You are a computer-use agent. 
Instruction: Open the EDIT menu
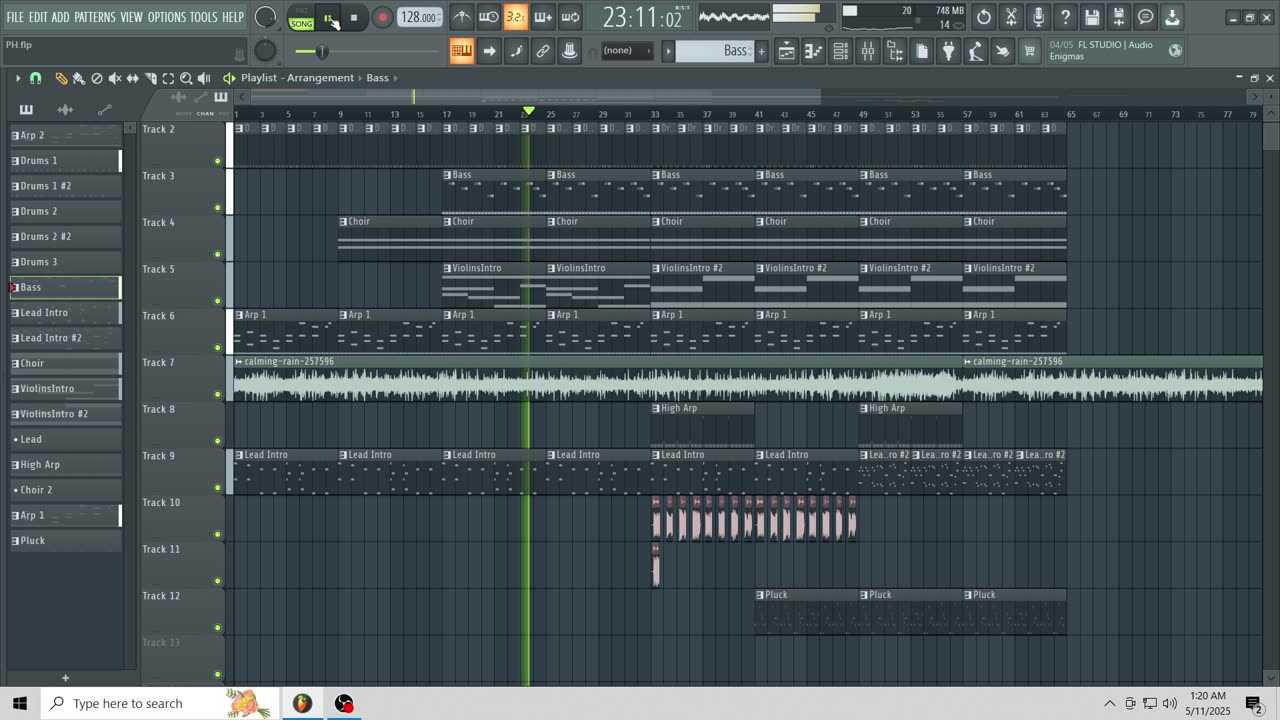tap(38, 17)
